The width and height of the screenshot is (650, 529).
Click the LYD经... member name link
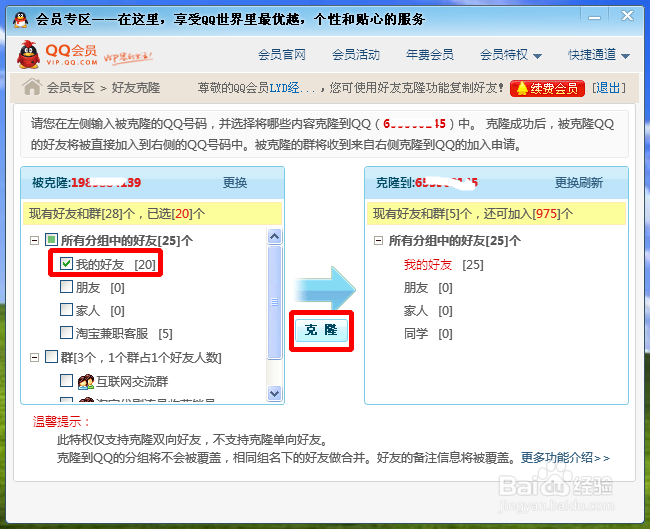[x=292, y=88]
